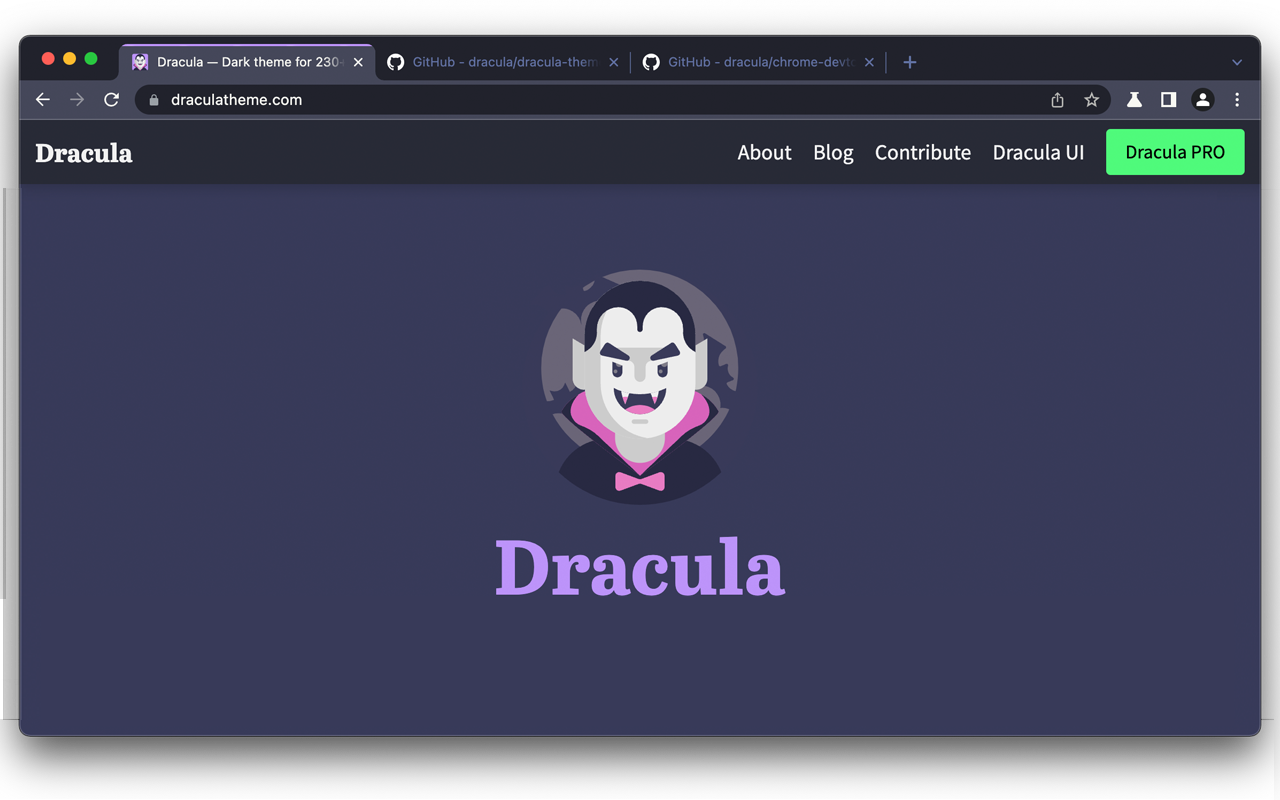This screenshot has height=800, width=1280.
Task: Reload the draculatheme.com page
Action: [111, 100]
